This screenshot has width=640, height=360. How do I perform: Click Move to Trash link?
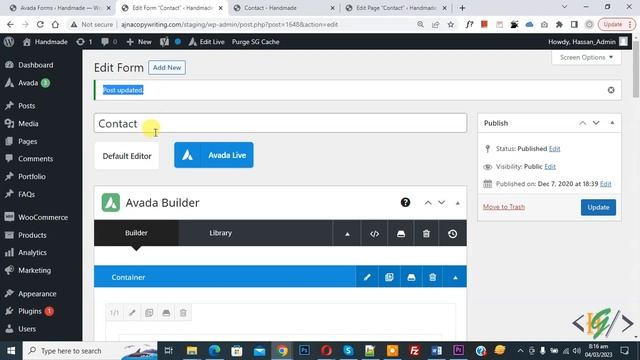[504, 207]
